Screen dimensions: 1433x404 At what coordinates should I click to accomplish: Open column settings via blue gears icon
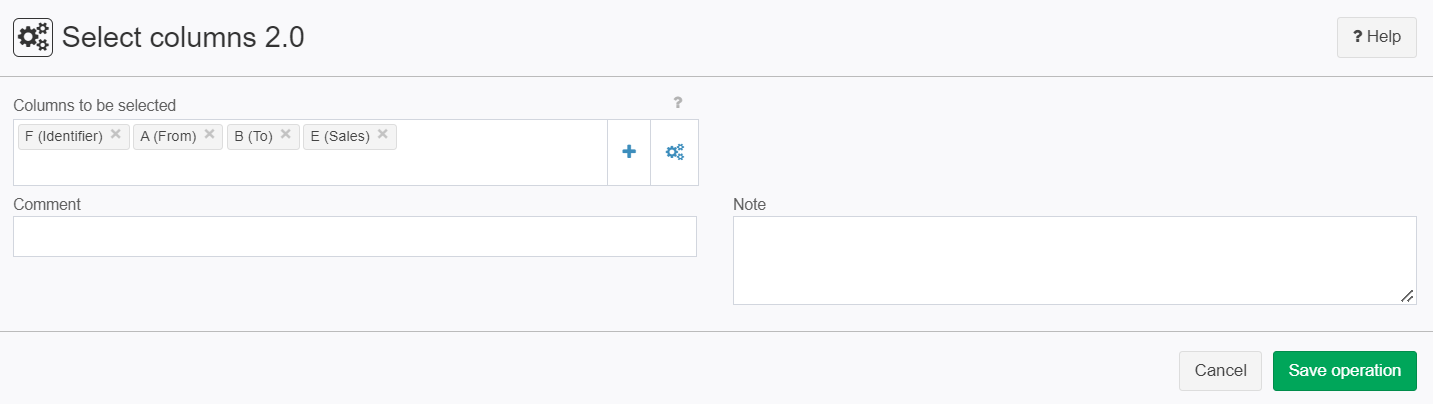coord(675,152)
